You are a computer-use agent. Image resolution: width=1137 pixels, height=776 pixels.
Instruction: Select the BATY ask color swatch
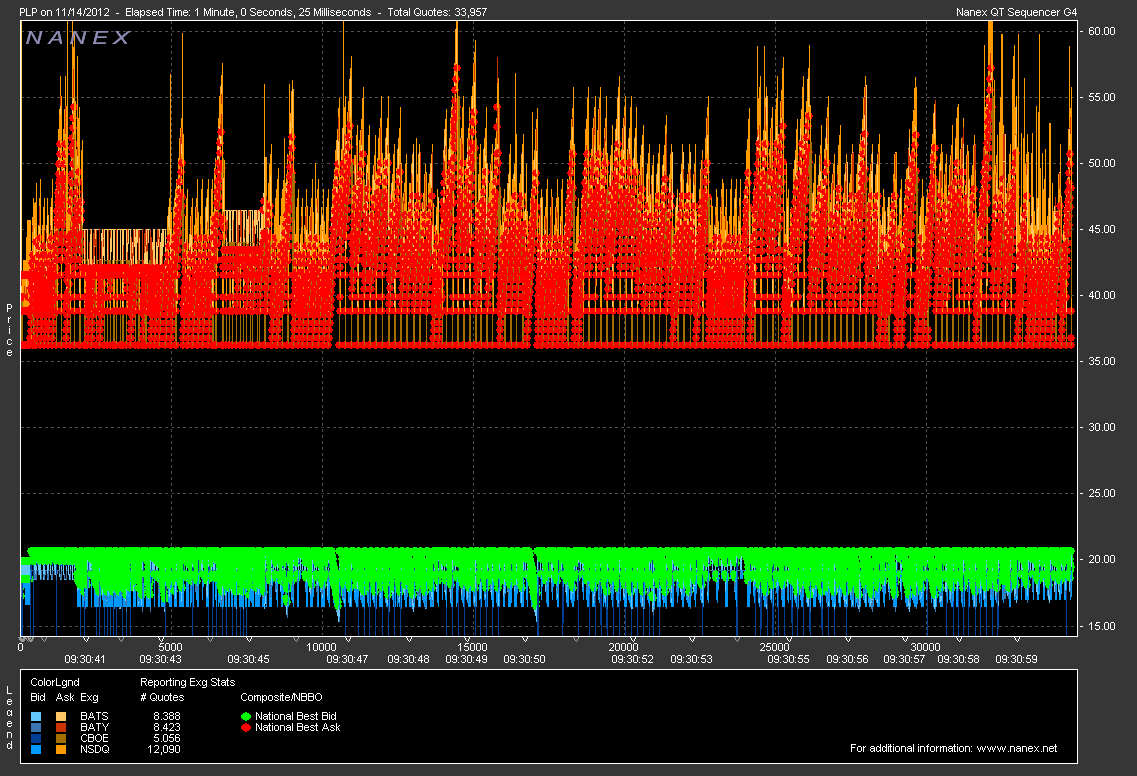coord(61,728)
